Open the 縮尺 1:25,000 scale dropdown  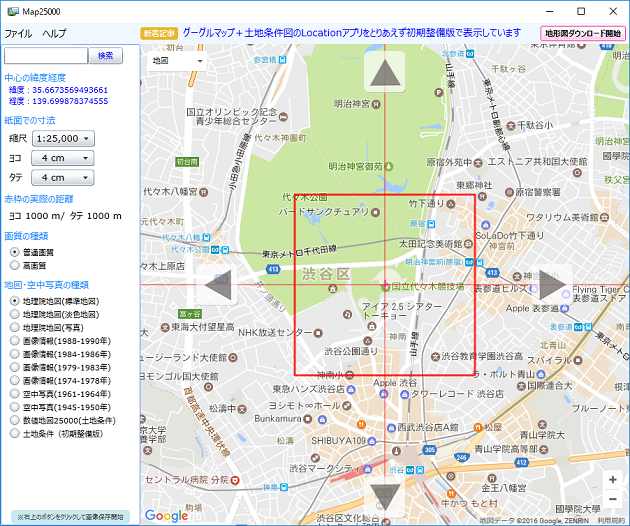click(x=63, y=139)
